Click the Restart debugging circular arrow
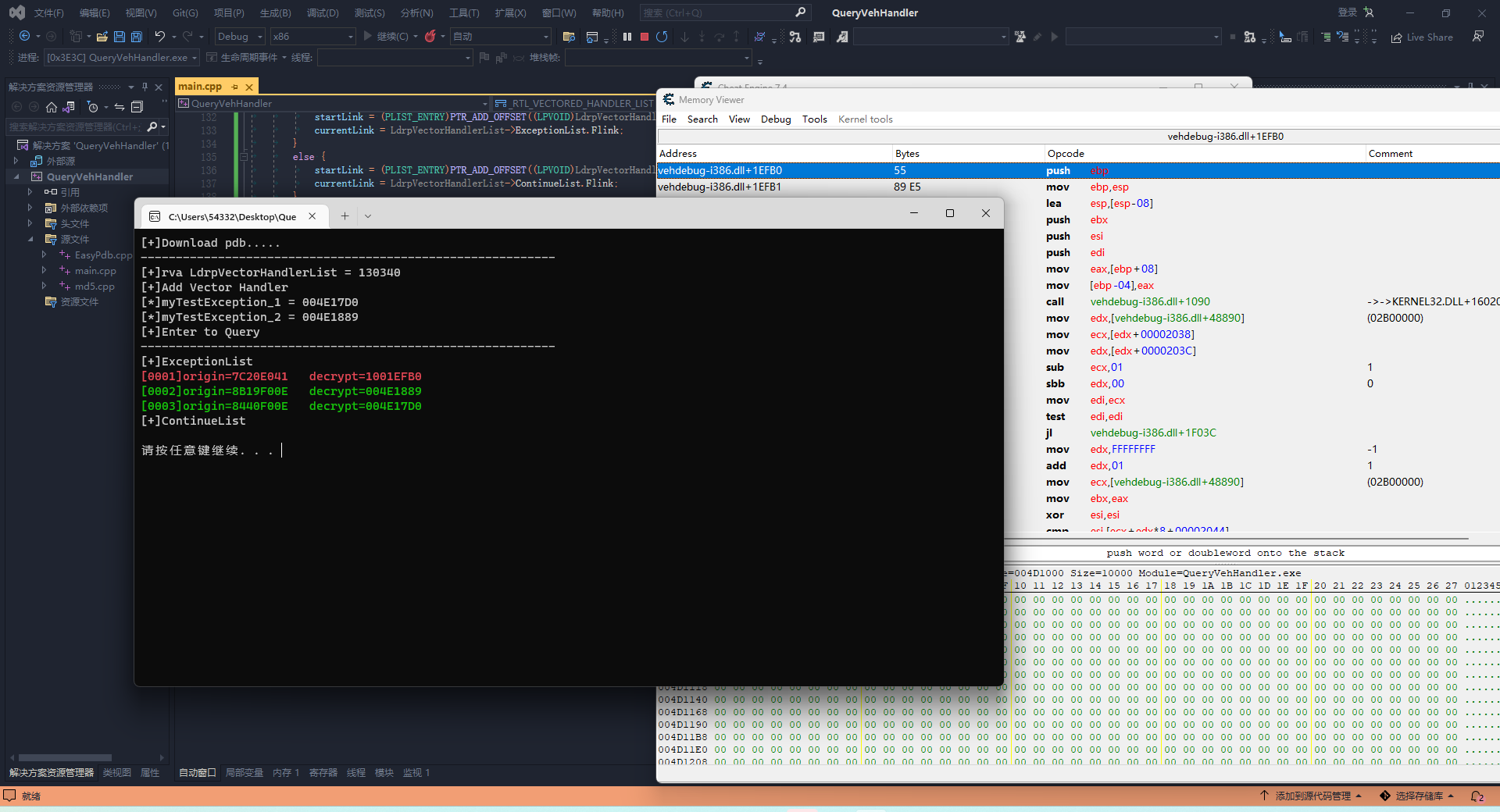This screenshot has width=1500, height=812. [662, 37]
